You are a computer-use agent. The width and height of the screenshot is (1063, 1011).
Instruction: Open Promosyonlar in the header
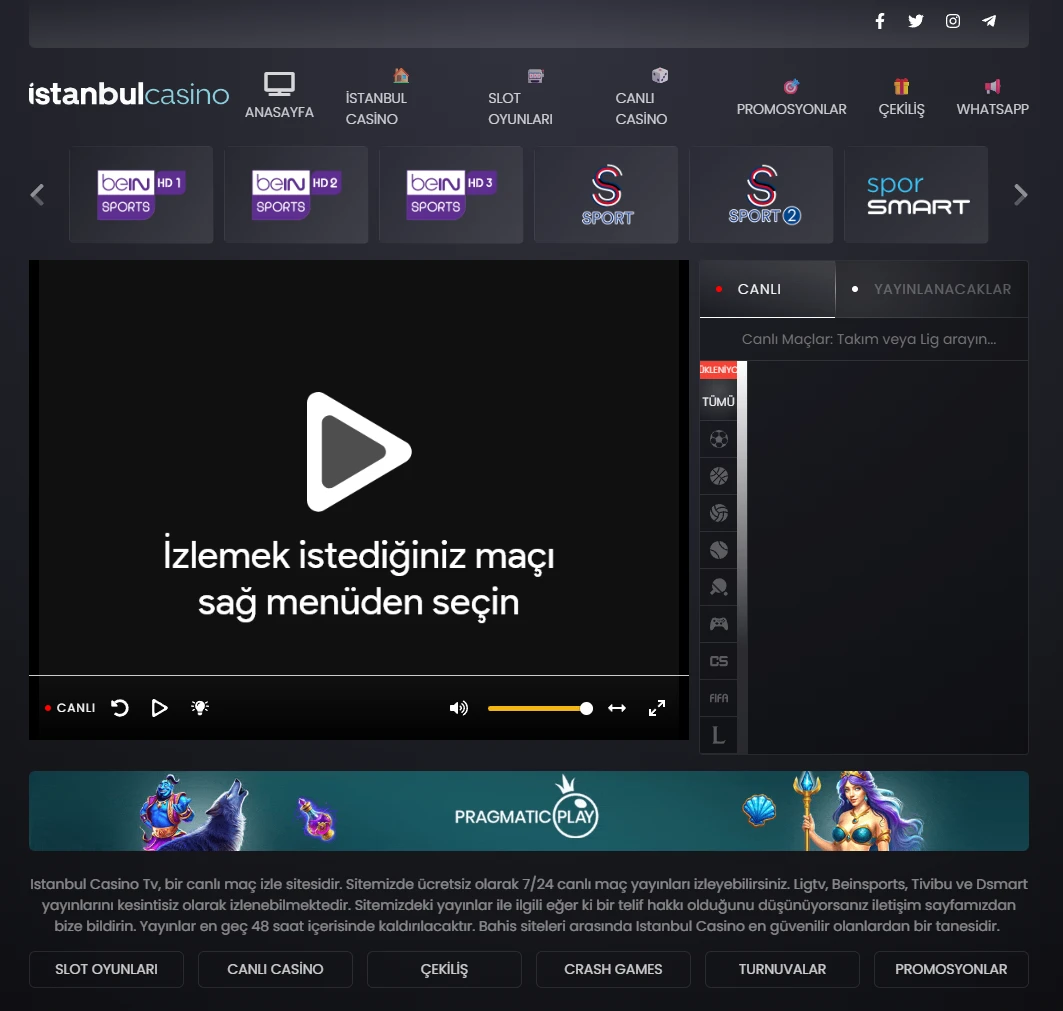coord(791,98)
